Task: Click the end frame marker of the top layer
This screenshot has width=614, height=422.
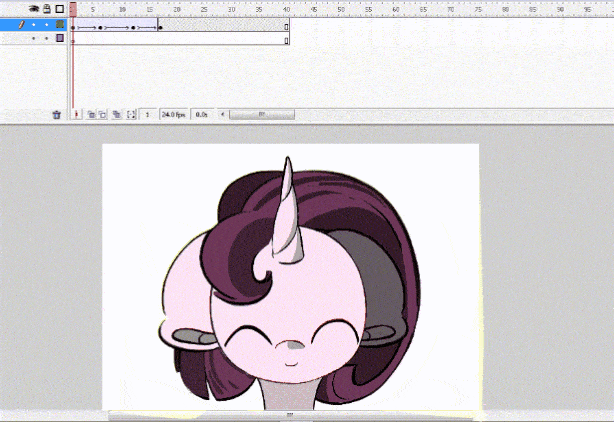Action: 287,27
